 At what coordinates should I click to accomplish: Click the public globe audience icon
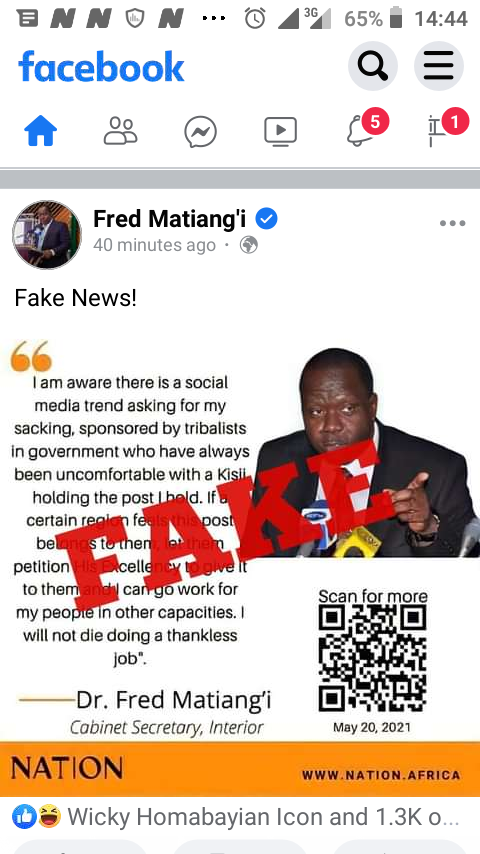(x=249, y=245)
